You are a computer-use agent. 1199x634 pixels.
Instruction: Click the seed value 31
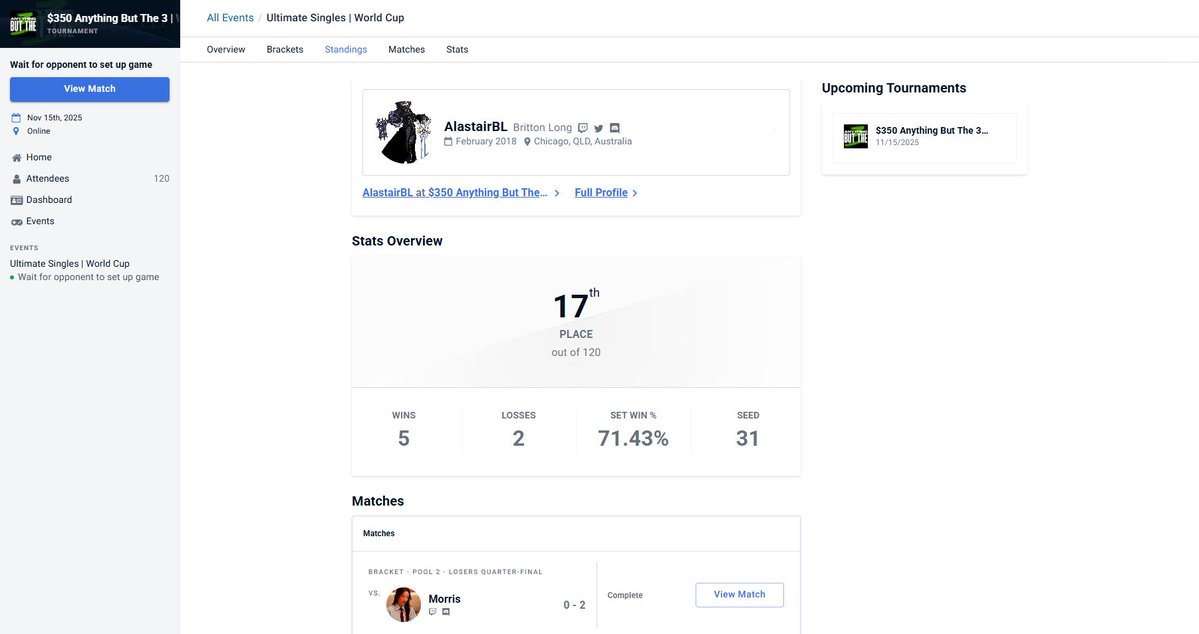click(x=747, y=438)
